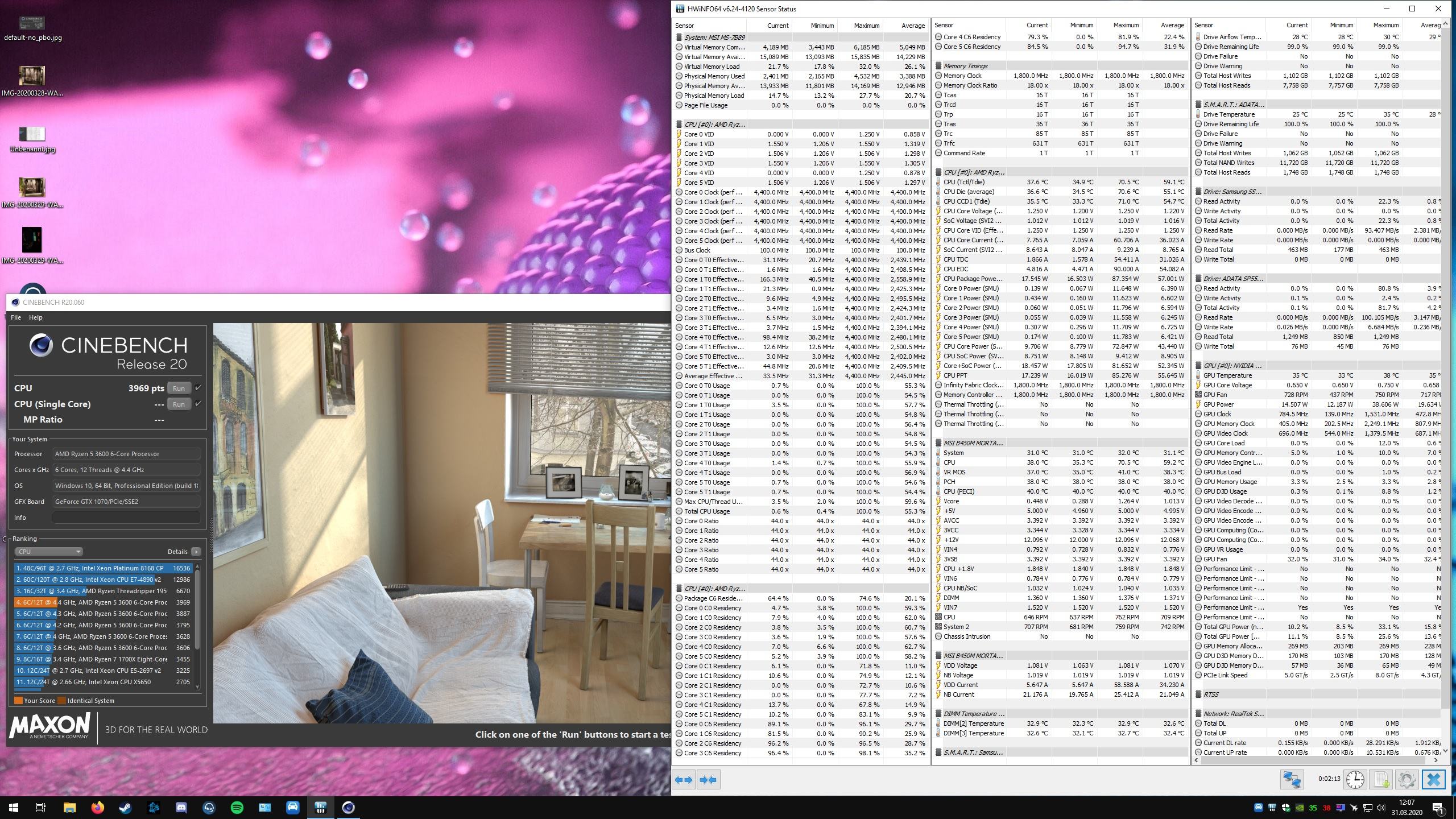Image resolution: width=1456 pixels, height=819 pixels.
Task: Open NVIDIA tray icon
Action: coord(1300,808)
